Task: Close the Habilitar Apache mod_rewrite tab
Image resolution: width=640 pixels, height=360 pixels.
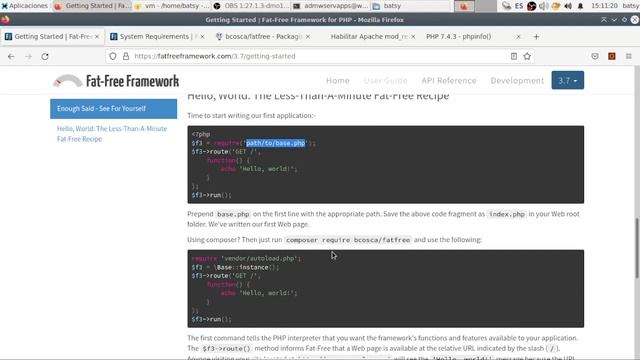Action: (413, 37)
